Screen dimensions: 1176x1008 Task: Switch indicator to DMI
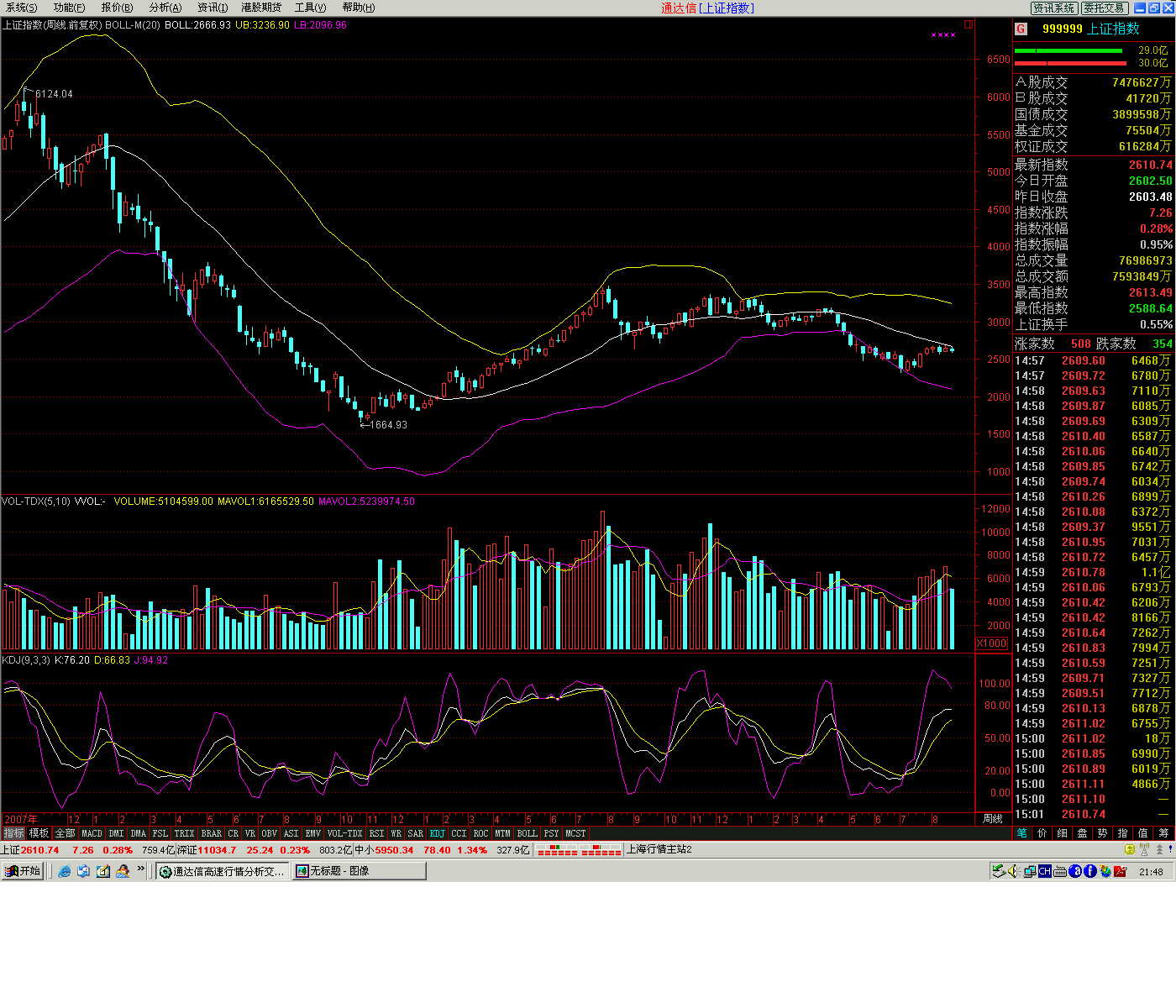[x=116, y=833]
